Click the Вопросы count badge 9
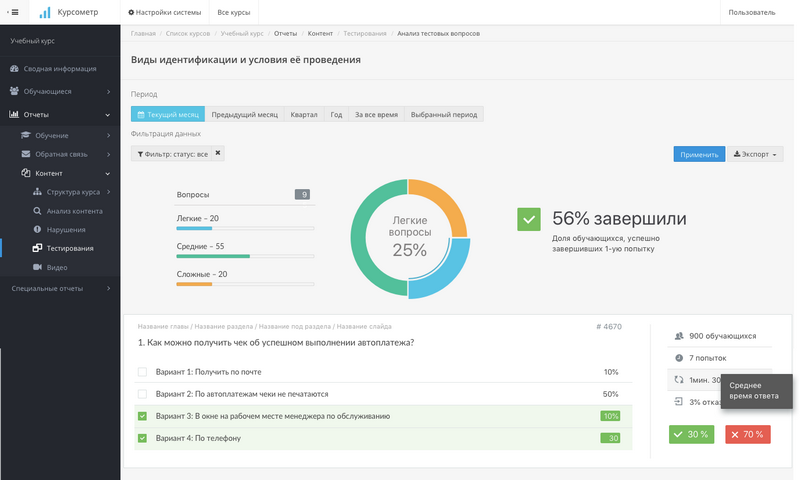This screenshot has width=800, height=480. pyautogui.click(x=302, y=194)
